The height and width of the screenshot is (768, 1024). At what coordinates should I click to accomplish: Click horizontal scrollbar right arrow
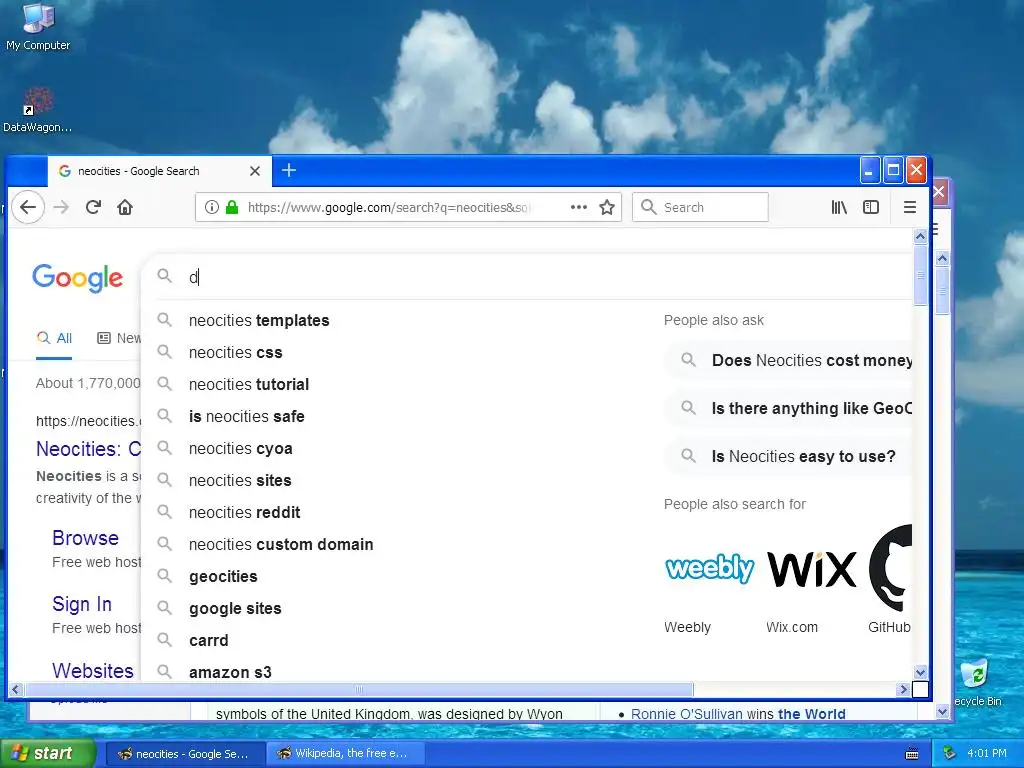coord(904,690)
